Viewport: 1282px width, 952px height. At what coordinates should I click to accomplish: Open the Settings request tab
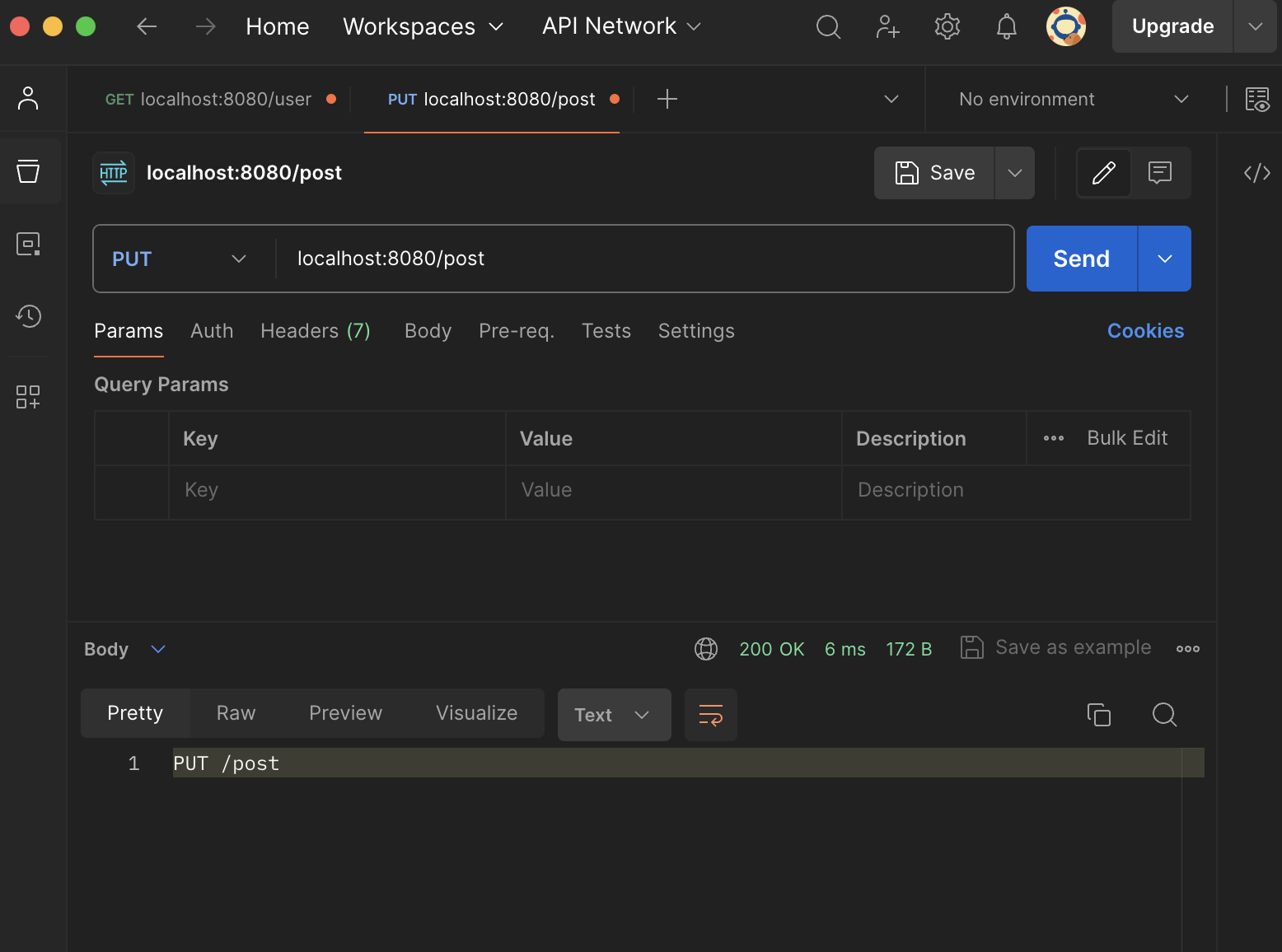pos(696,330)
